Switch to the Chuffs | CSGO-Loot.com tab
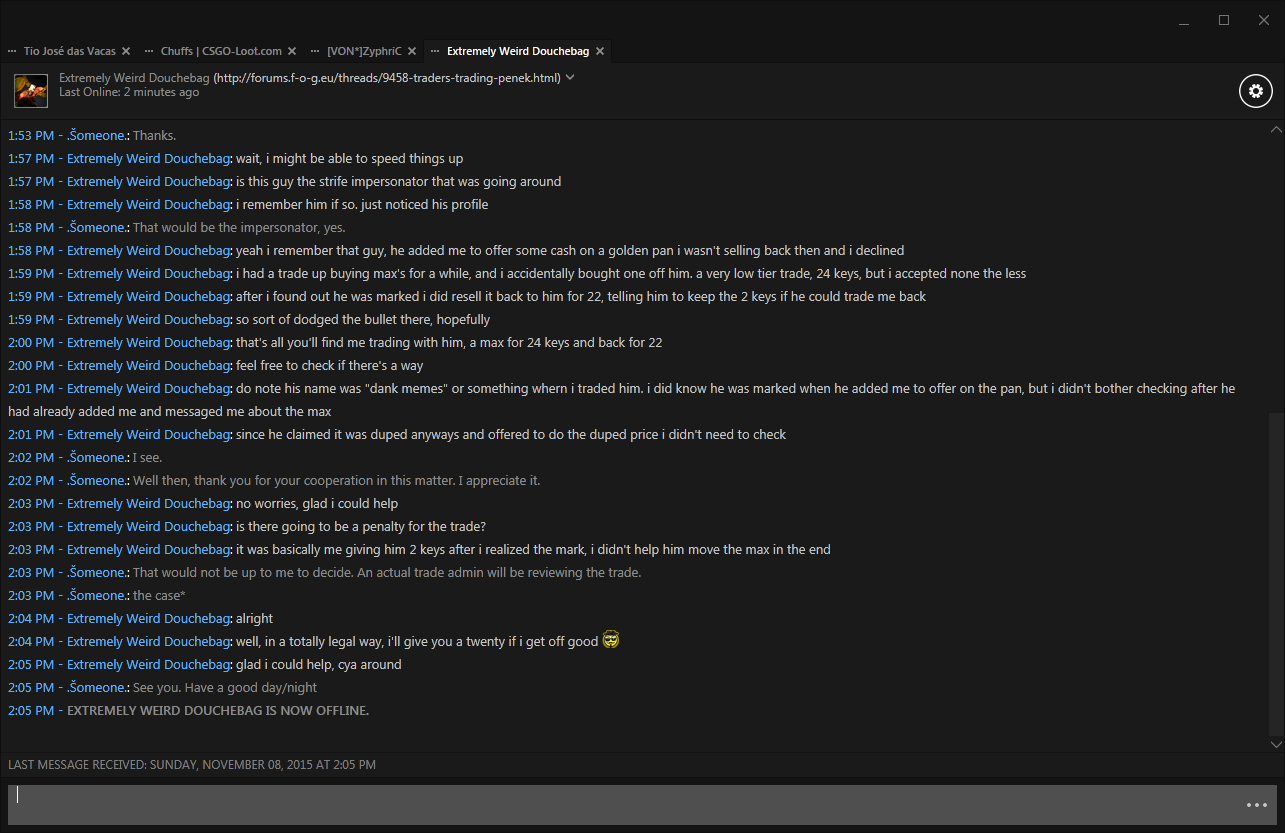Image resolution: width=1285 pixels, height=833 pixels. tap(222, 51)
